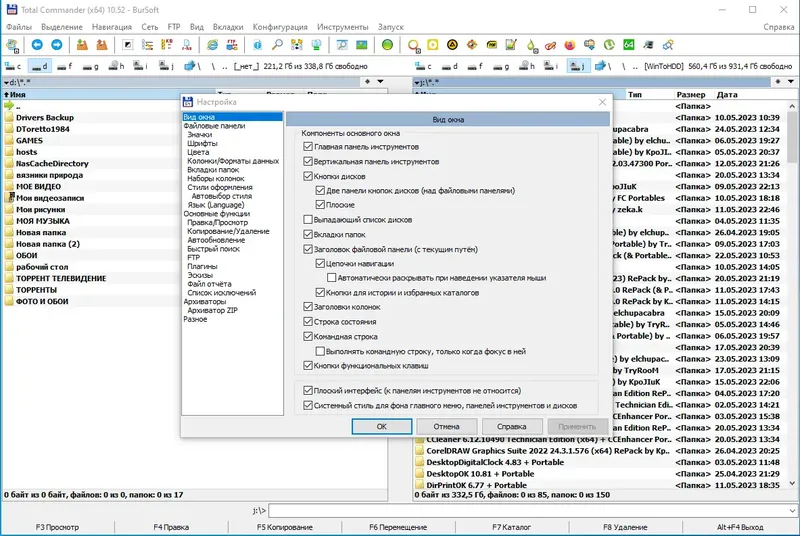Click the Internet Explorer globe toolbar icon
Viewport: 800px width, 536px height.
[x=212, y=45]
